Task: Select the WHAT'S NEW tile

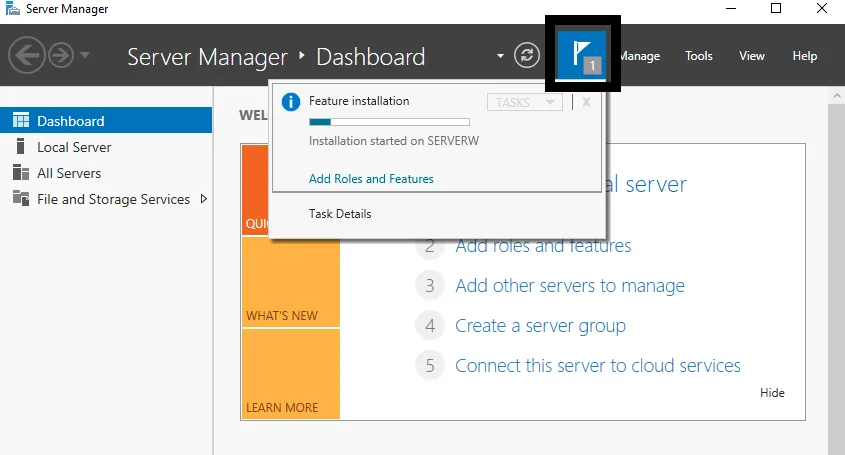Action: (291, 282)
